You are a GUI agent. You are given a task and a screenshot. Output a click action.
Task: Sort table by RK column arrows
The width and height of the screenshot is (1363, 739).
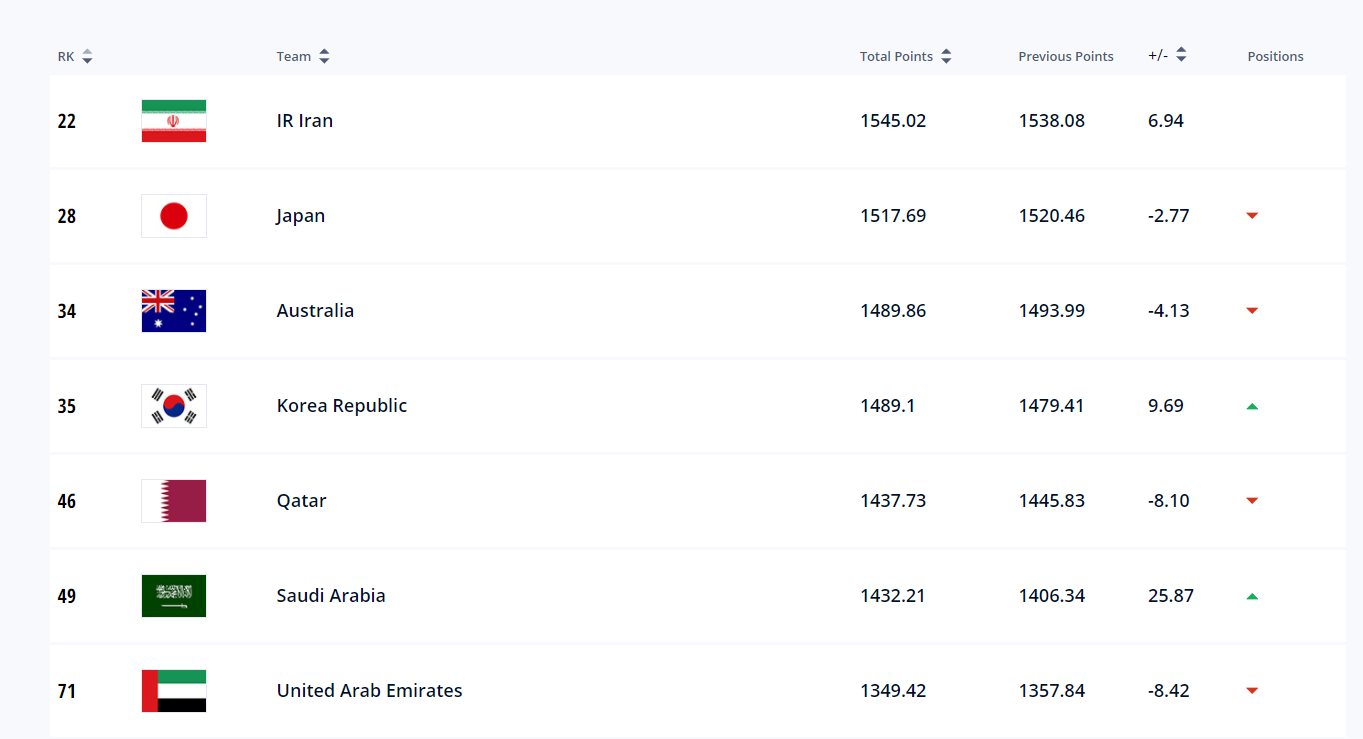click(x=87, y=57)
